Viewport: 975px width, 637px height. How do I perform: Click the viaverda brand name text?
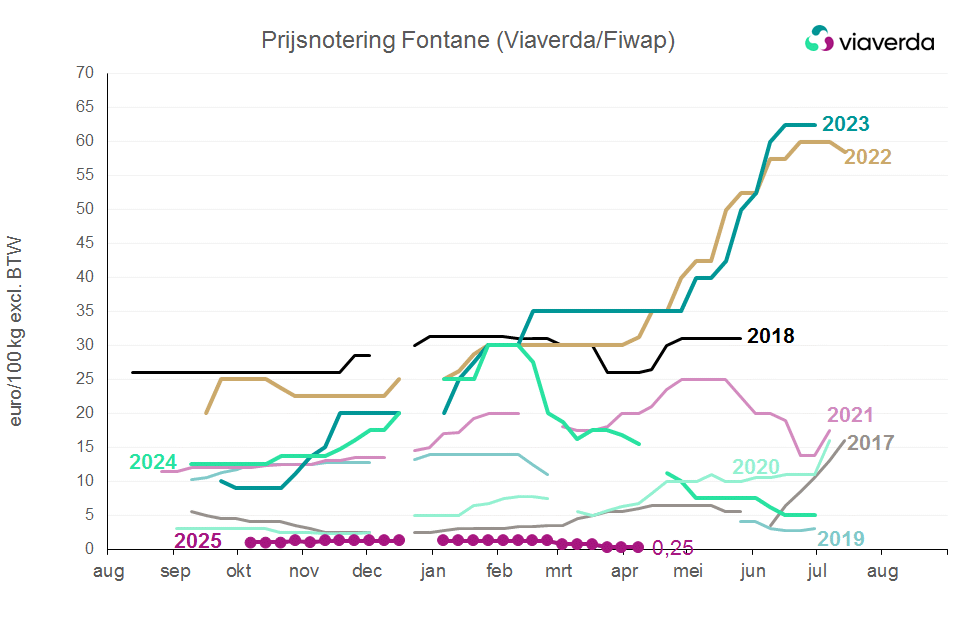[x=885, y=42]
